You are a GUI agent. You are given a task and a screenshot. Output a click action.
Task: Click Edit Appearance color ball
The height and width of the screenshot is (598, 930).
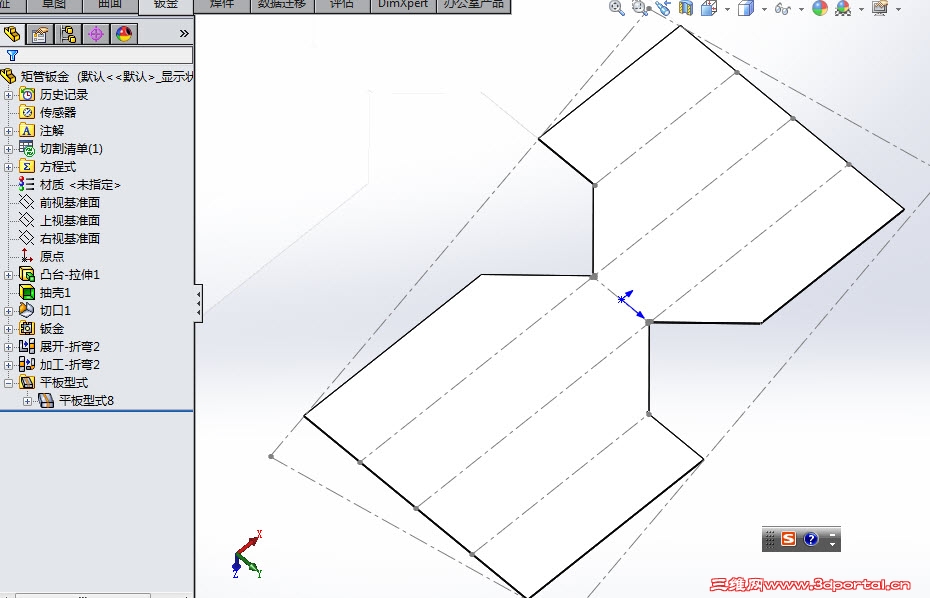click(820, 8)
